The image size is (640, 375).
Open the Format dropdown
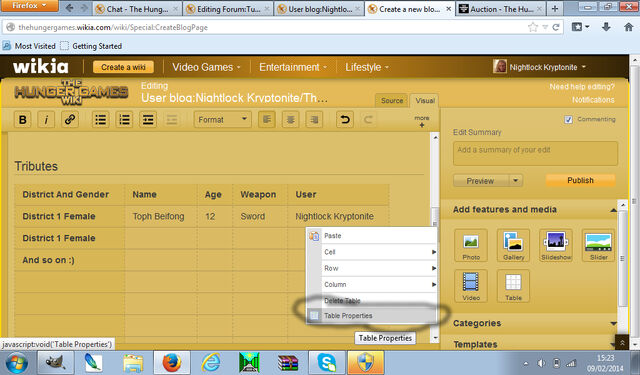222,120
